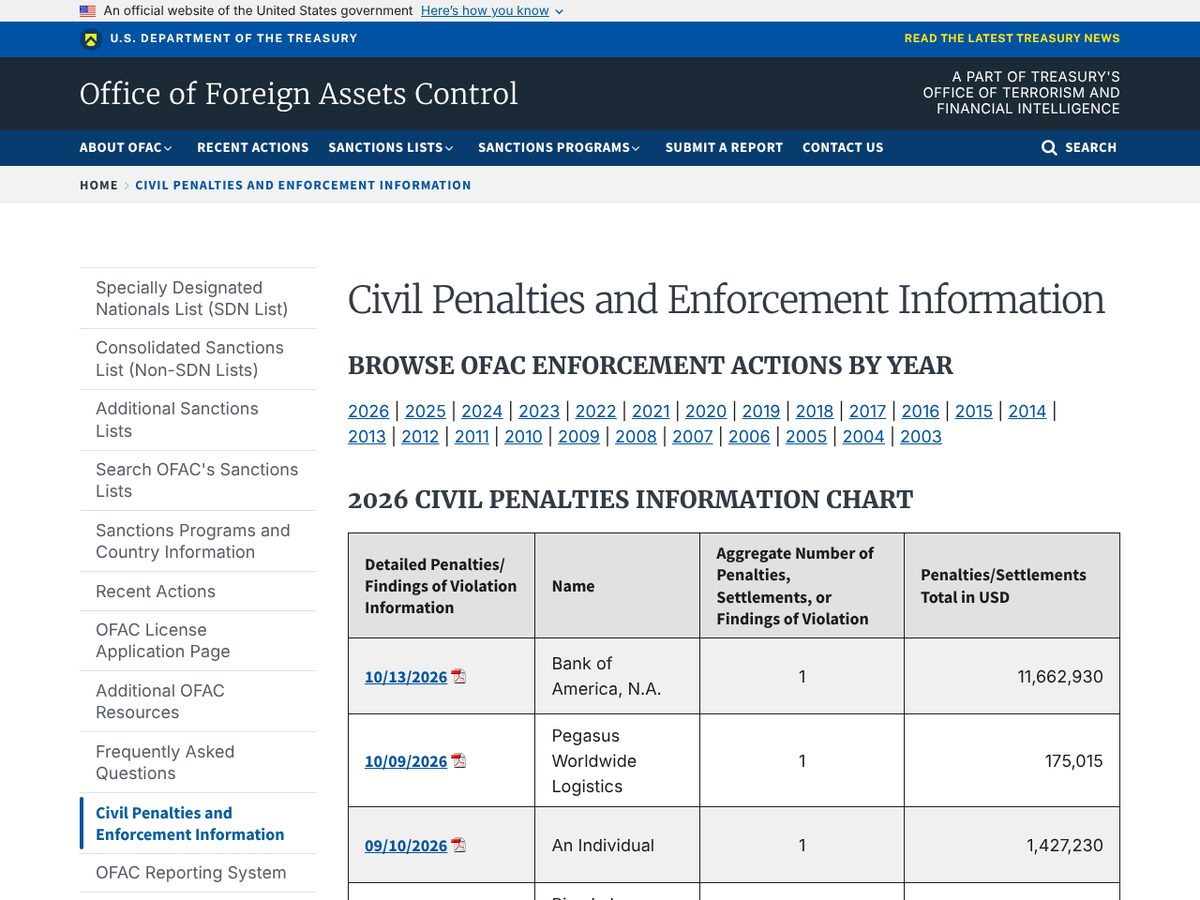Browse enforcement actions for 2012
The height and width of the screenshot is (900, 1200).
pyautogui.click(x=420, y=437)
